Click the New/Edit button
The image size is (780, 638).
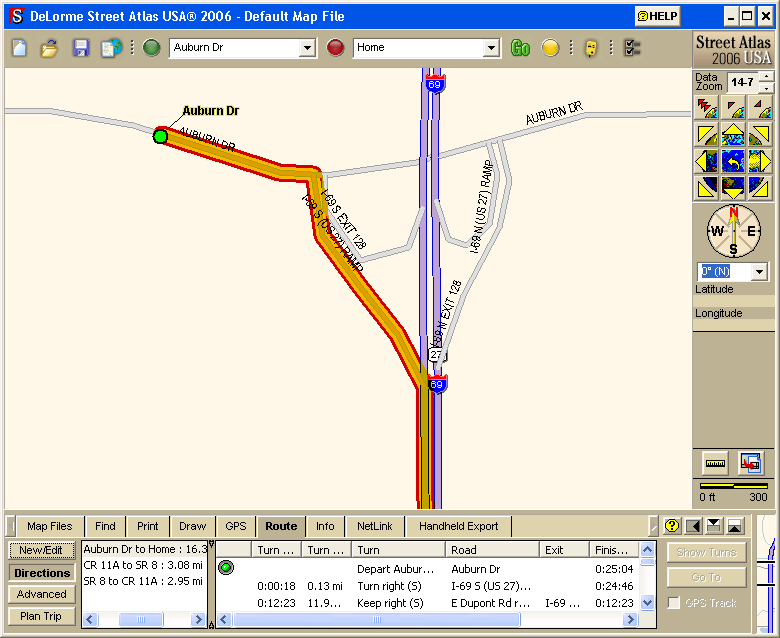[x=42, y=550]
